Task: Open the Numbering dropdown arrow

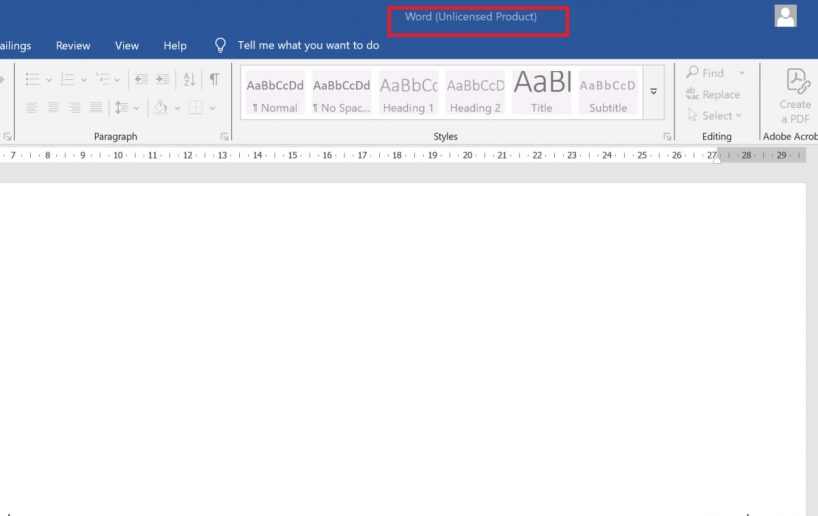Action: point(83,80)
